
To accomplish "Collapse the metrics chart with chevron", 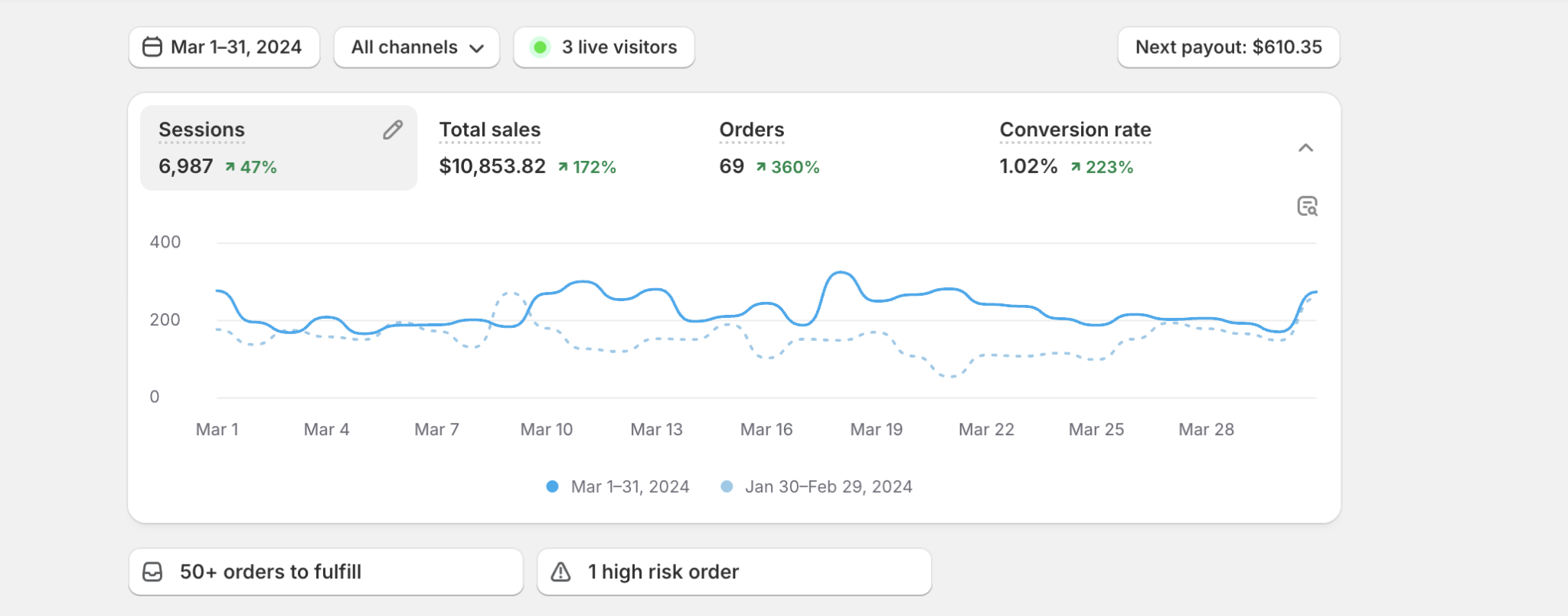I will tap(1305, 148).
